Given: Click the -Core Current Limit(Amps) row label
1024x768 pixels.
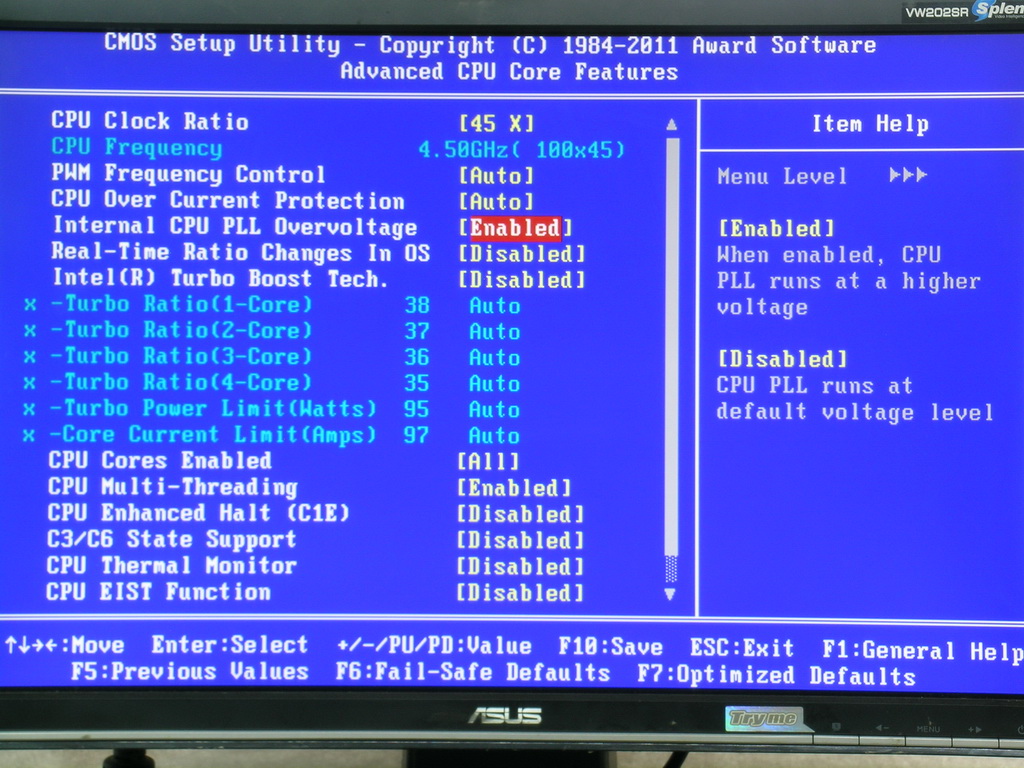Looking at the screenshot, I should [213, 434].
